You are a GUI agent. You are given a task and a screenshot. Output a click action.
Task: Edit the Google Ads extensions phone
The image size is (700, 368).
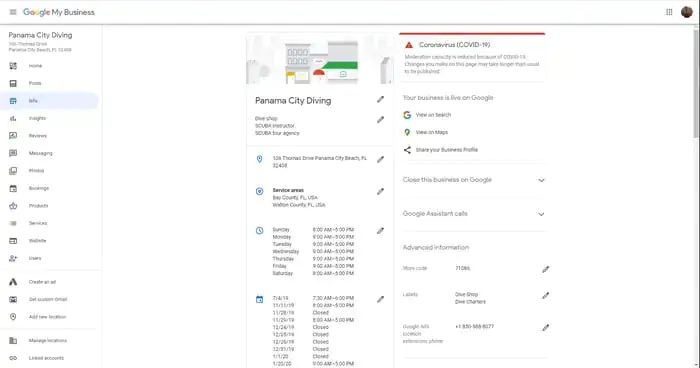546,328
